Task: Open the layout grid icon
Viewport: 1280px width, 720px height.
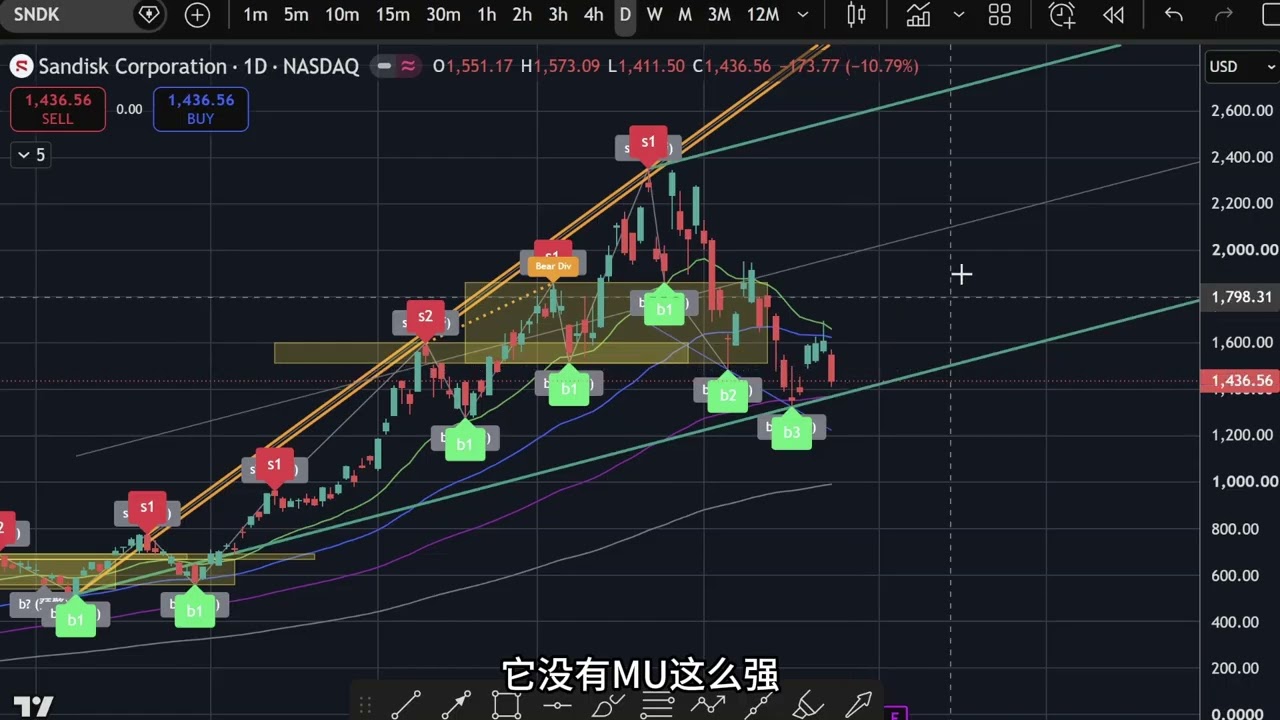Action: (x=999, y=15)
